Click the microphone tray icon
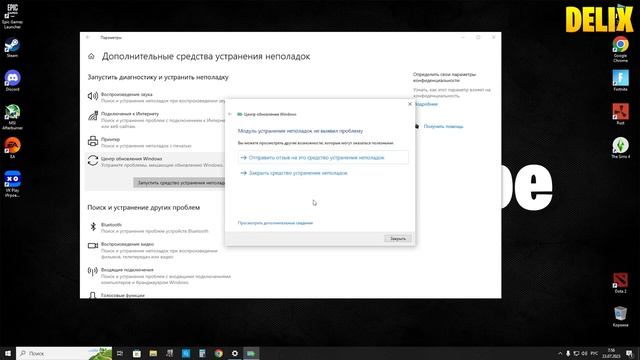 568,353
